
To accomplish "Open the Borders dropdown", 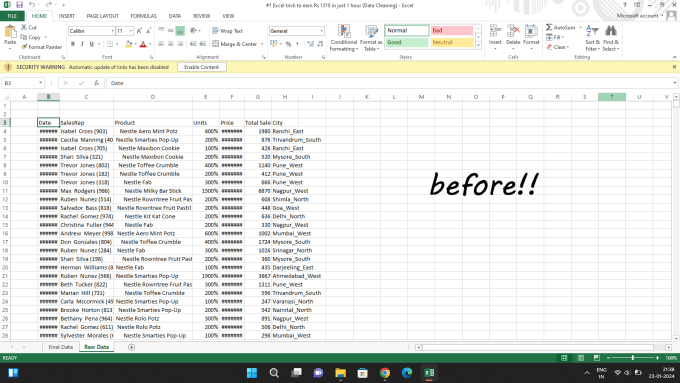I will (117, 44).
